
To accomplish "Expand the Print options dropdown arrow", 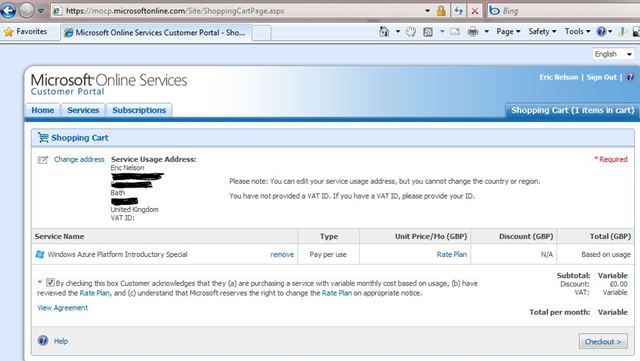I will point(487,31).
